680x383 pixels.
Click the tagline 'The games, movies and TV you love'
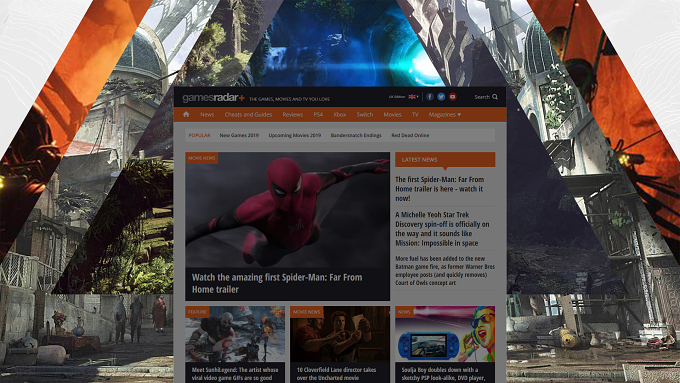(289, 99)
